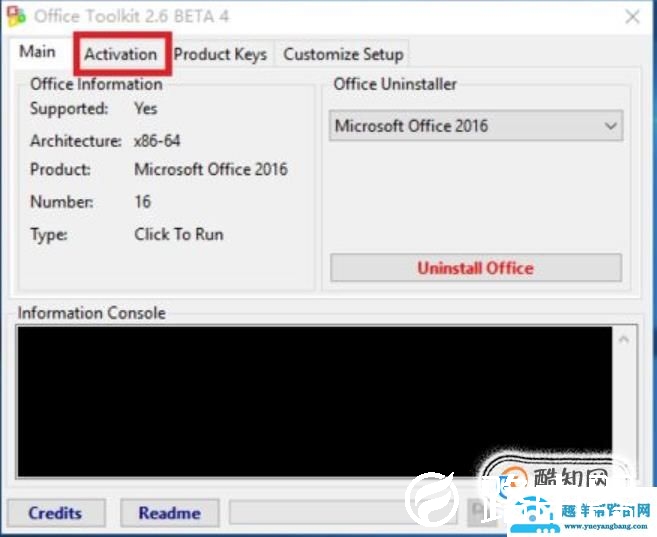Go to the Customize Setup tab
Viewport: 657px width, 537px height.
click(343, 54)
